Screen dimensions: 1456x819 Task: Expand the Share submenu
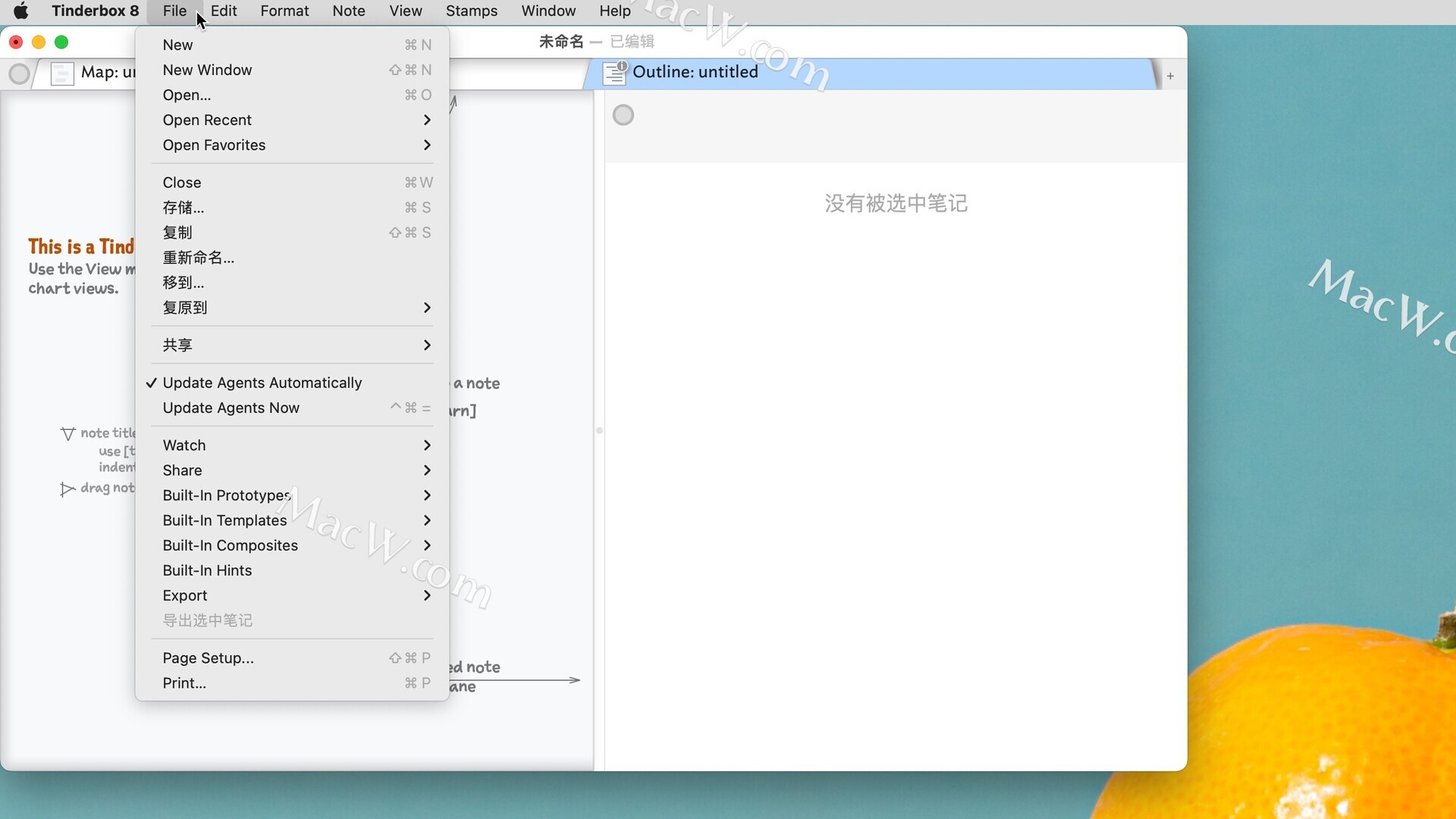(292, 470)
